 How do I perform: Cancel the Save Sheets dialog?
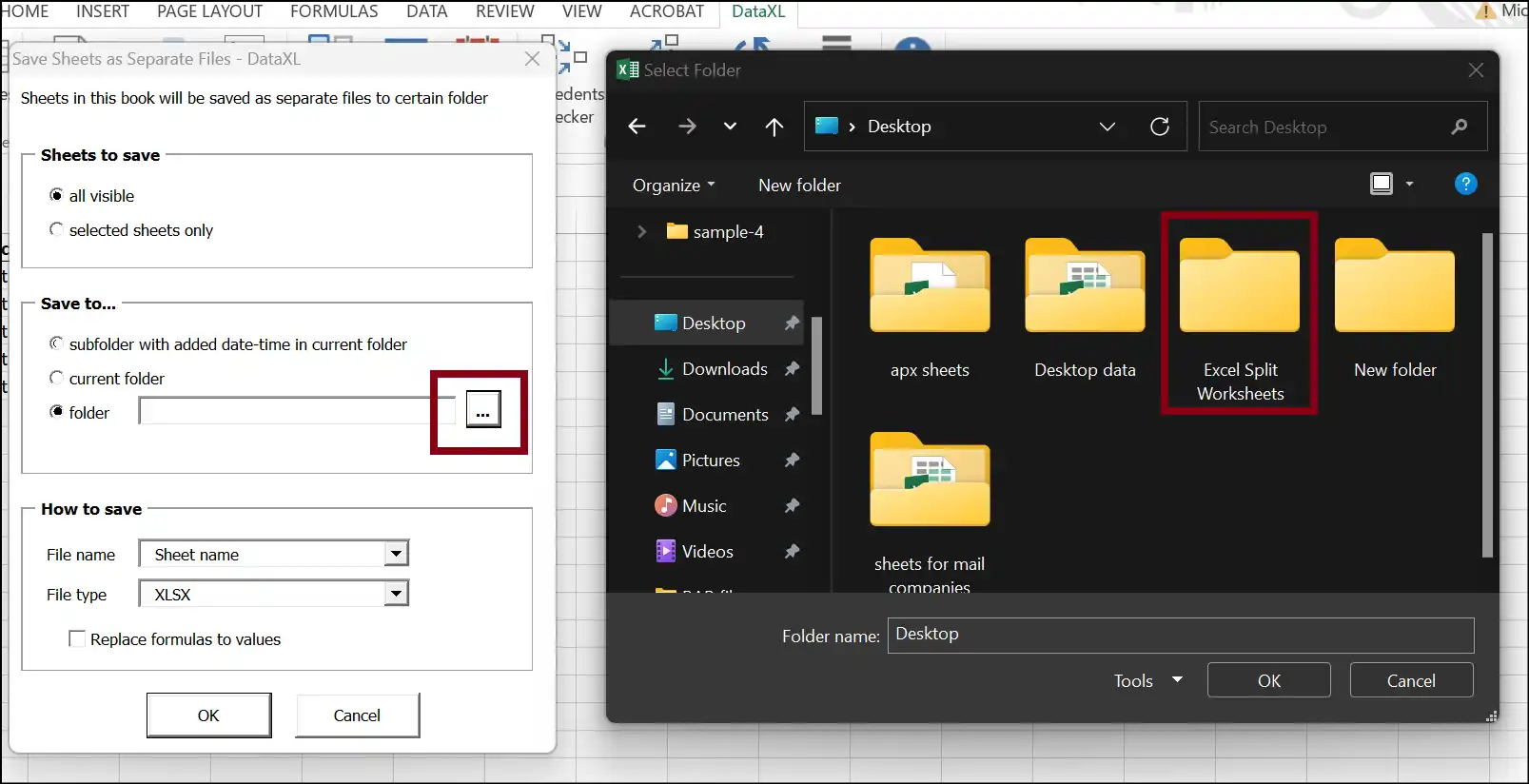pos(357,715)
